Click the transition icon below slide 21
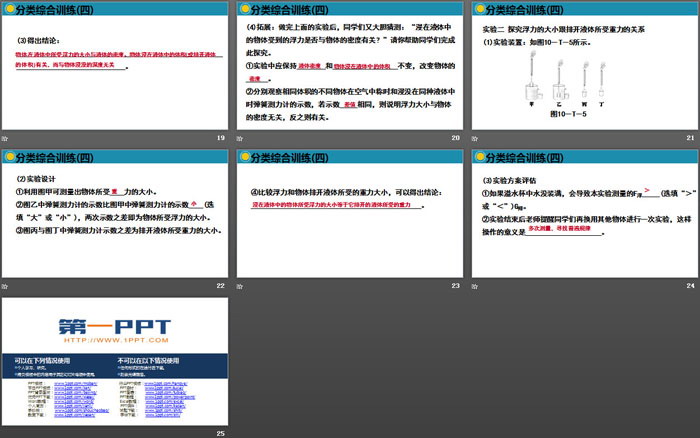700x438 pixels. click(474, 138)
